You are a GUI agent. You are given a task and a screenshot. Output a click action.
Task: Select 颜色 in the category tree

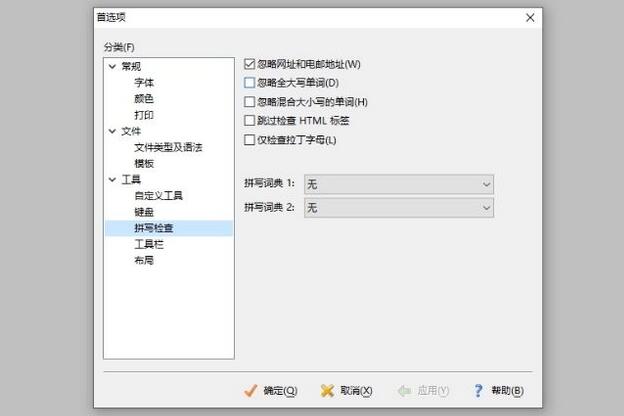(144, 98)
